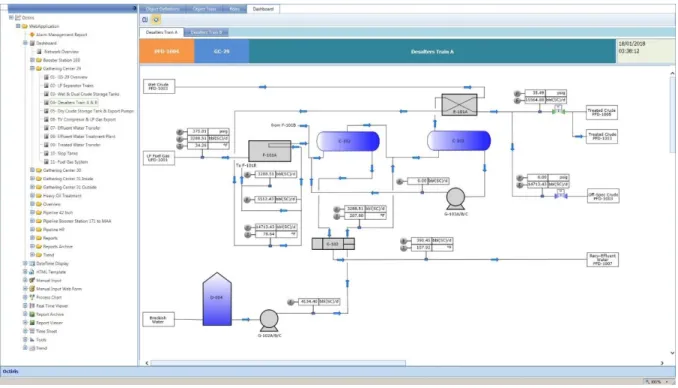Click the C-102 desalter vessel
678x388 pixels.
(x=348, y=141)
